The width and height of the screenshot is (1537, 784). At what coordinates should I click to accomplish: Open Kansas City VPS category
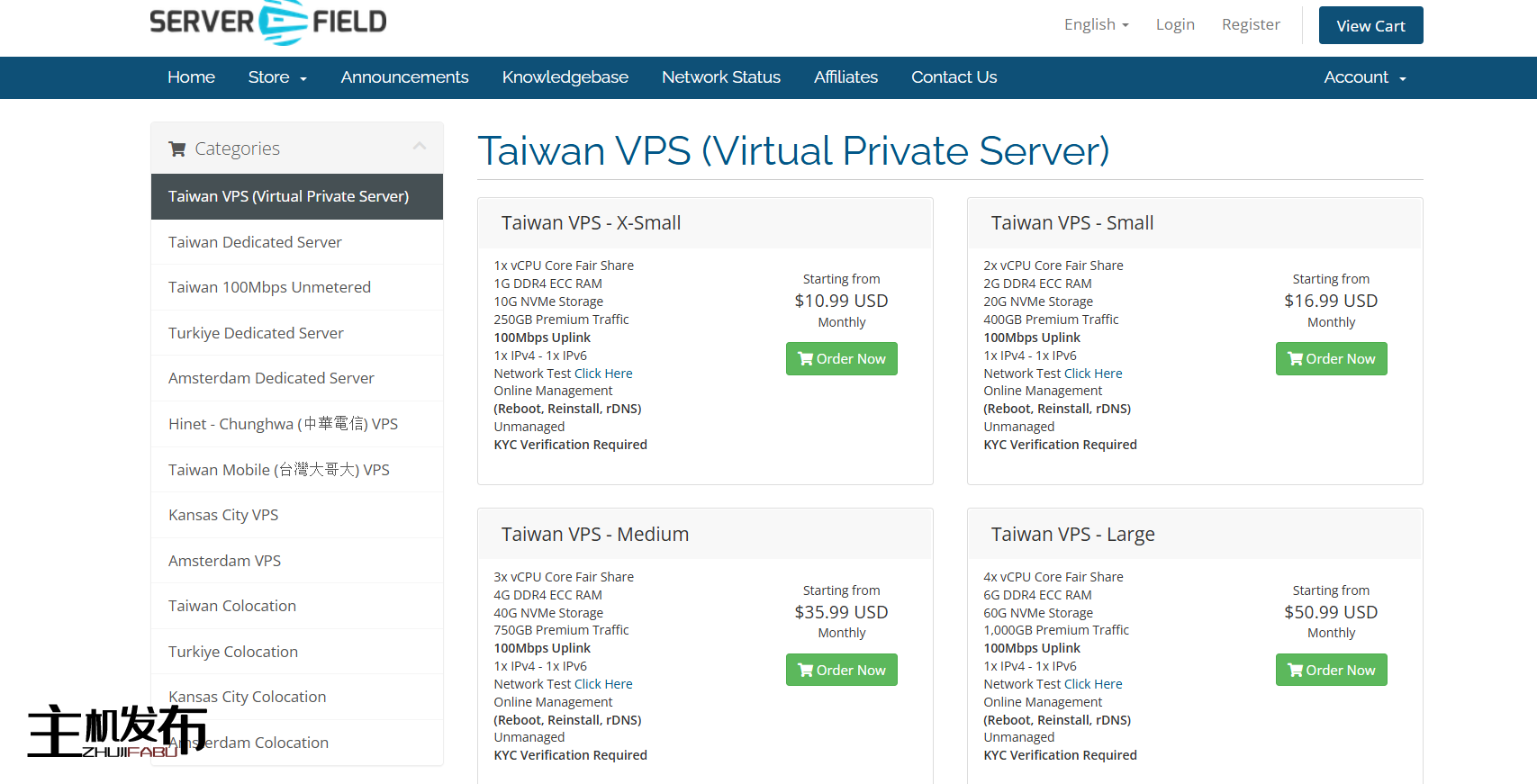coord(223,515)
